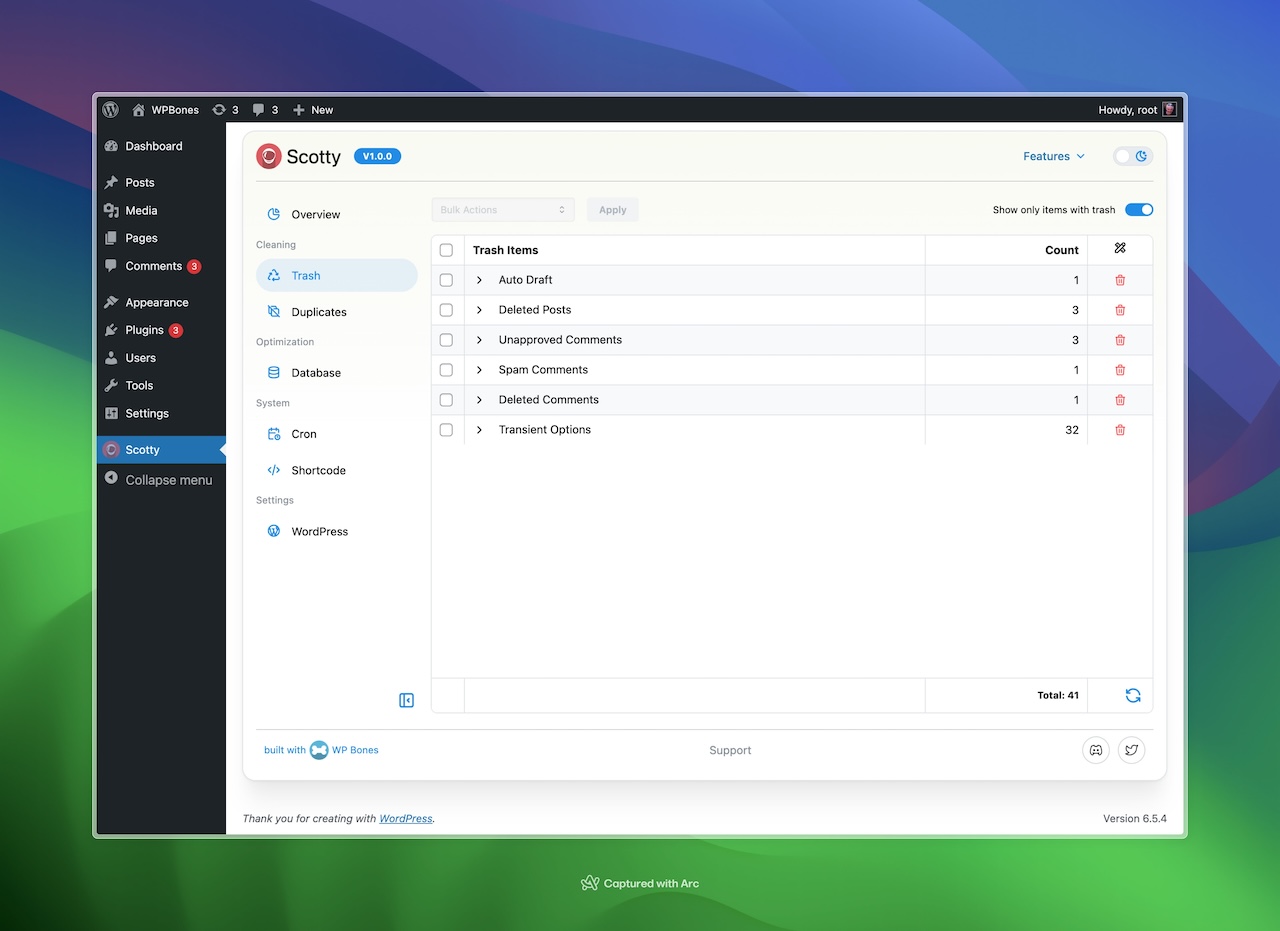
Task: Click the clean-all icon in table header
Action: 1120,249
